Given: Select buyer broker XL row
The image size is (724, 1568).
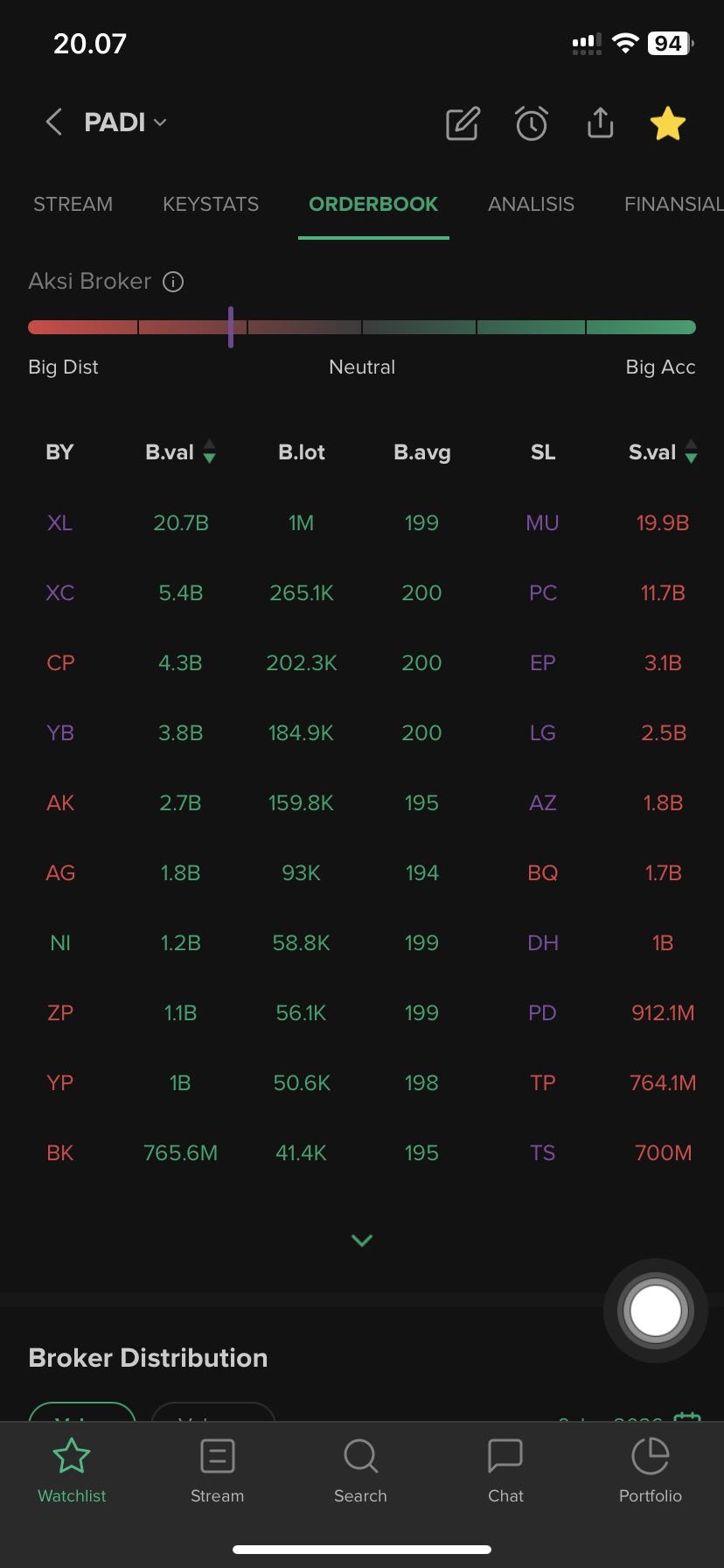Looking at the screenshot, I should (x=59, y=523).
